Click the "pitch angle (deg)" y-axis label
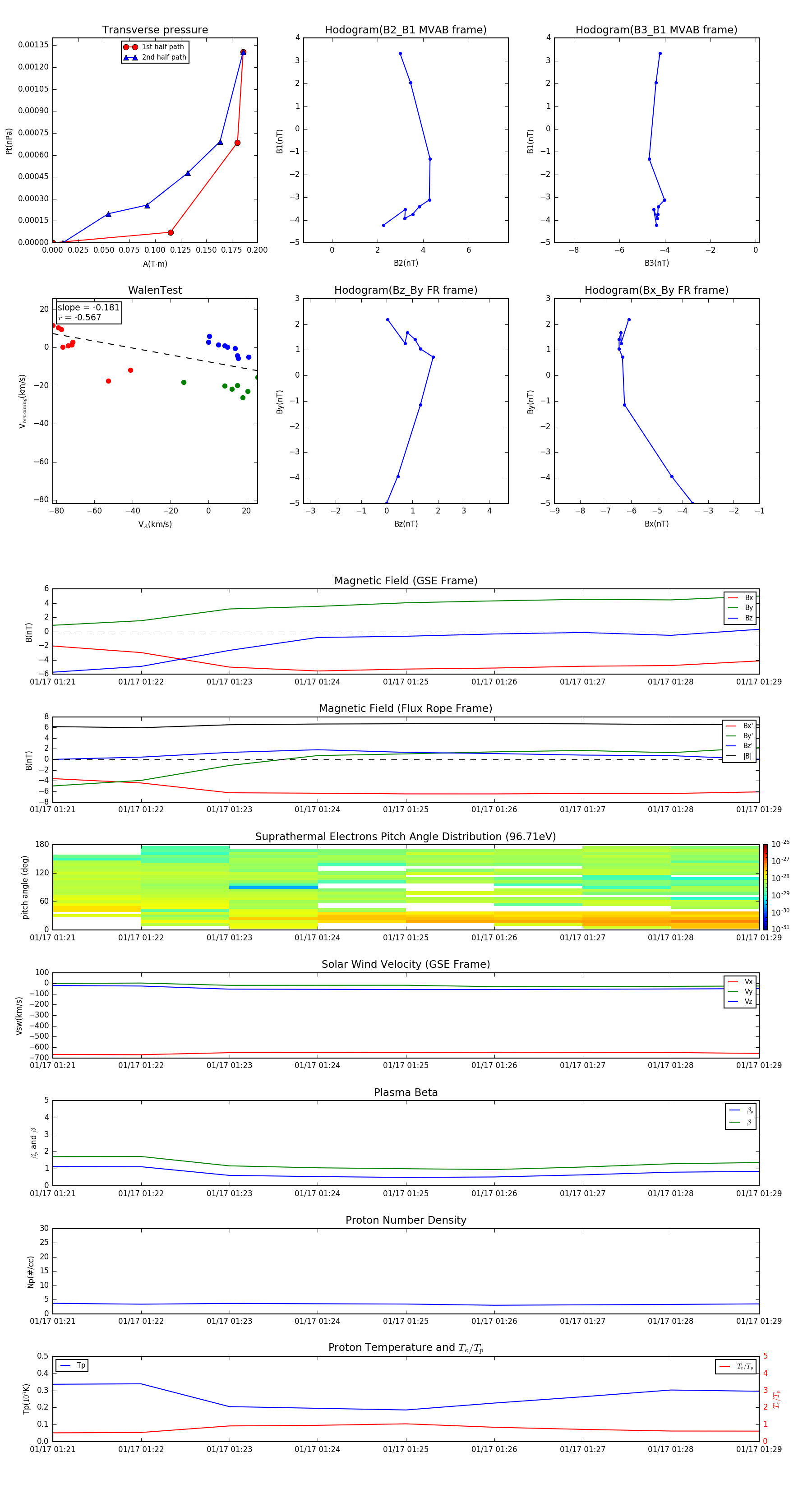 [25, 887]
